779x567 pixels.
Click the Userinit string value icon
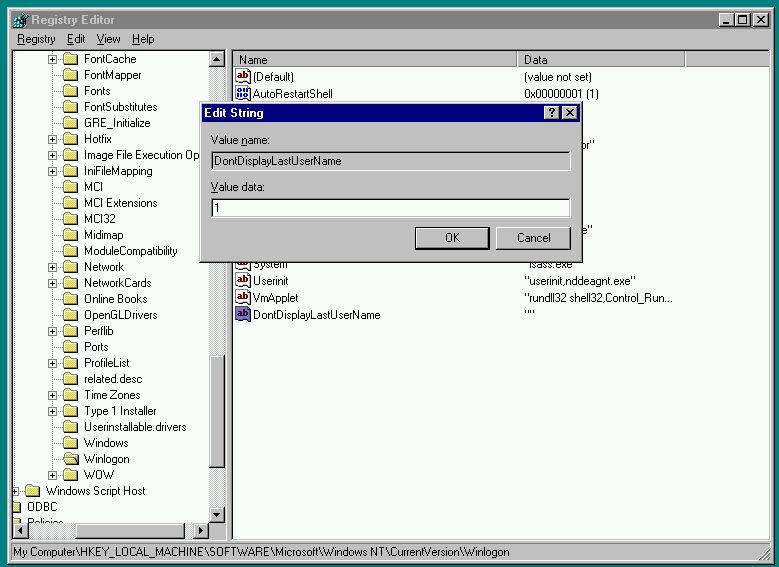242,280
